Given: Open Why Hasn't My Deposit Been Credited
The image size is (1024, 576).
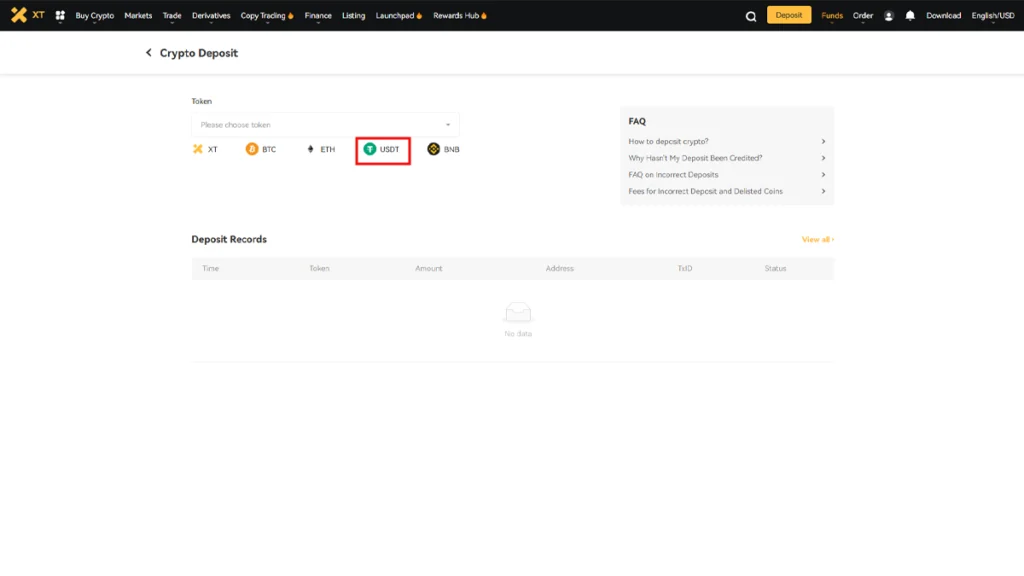Looking at the screenshot, I should (x=727, y=158).
